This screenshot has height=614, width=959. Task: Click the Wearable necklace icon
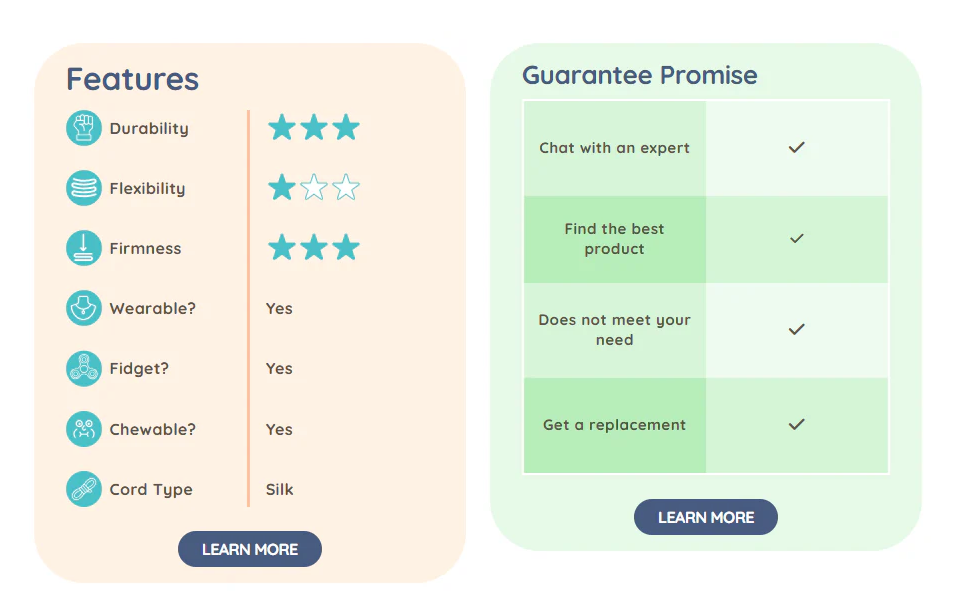tap(84, 308)
